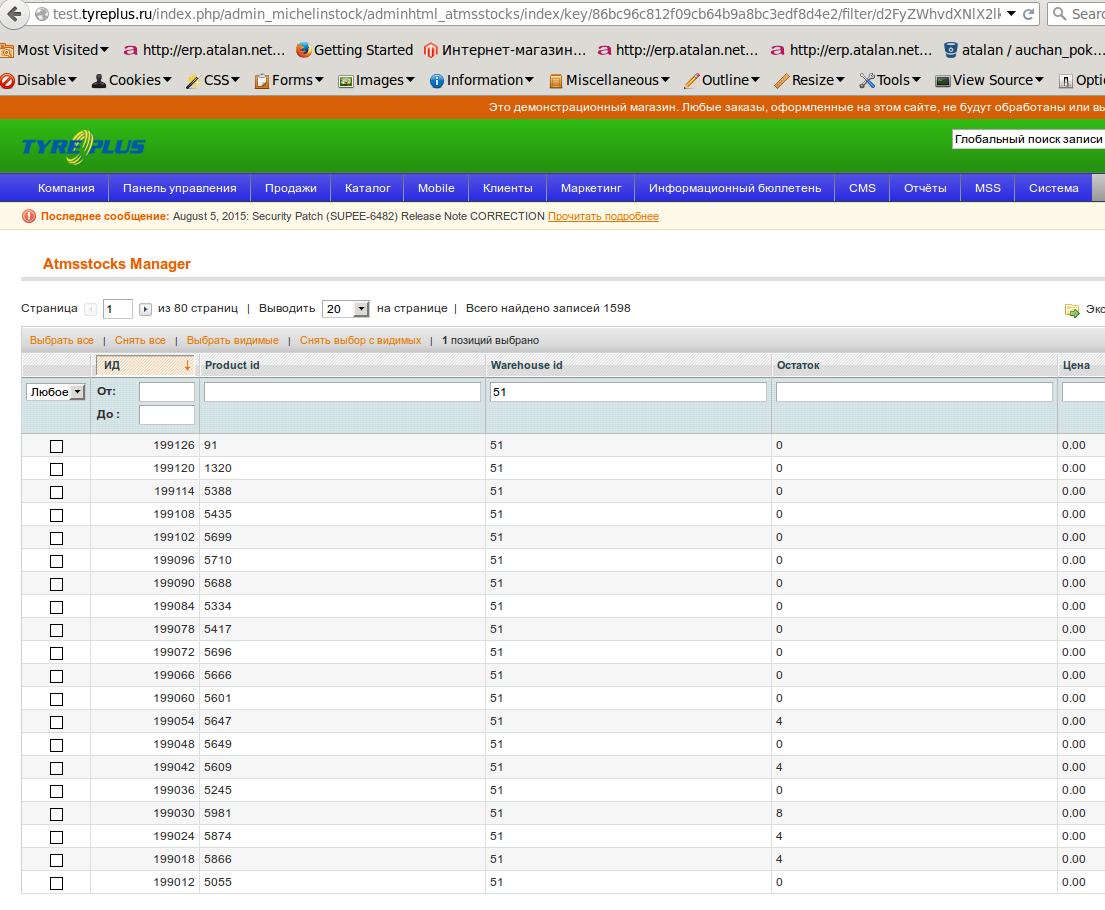The width and height of the screenshot is (1105, 910).
Task: Tick checkbox for row ID 199126
Action: point(56,446)
